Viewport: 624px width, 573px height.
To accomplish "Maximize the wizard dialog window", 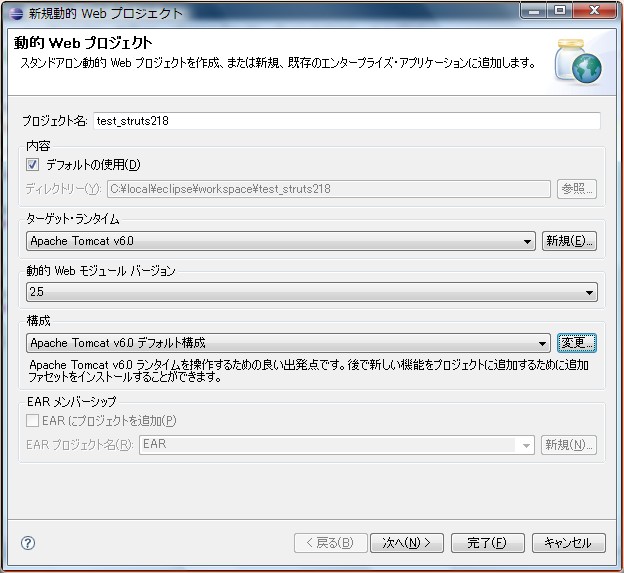I will click(559, 11).
